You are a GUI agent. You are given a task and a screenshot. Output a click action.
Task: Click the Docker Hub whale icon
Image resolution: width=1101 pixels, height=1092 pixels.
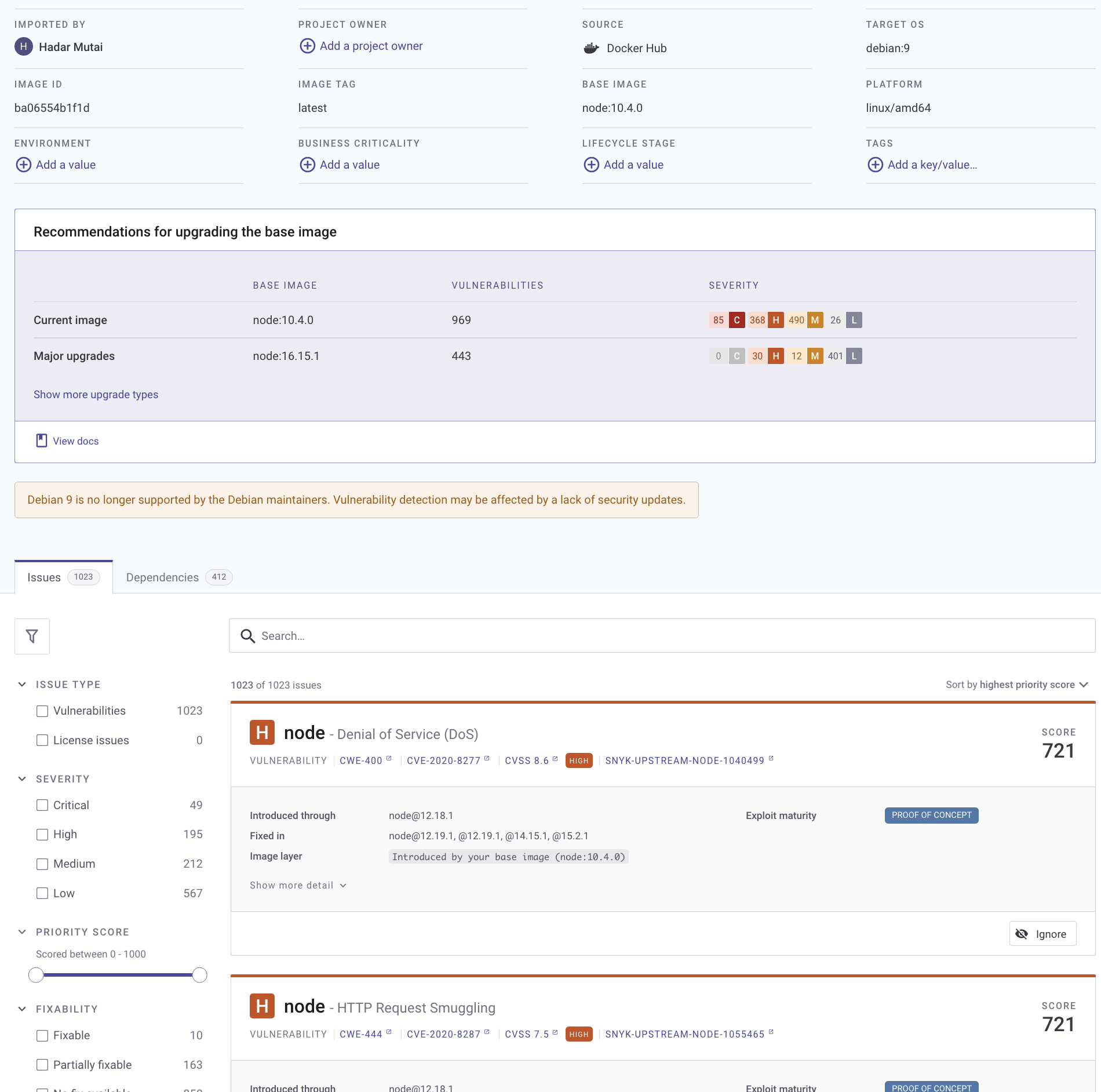[x=590, y=48]
